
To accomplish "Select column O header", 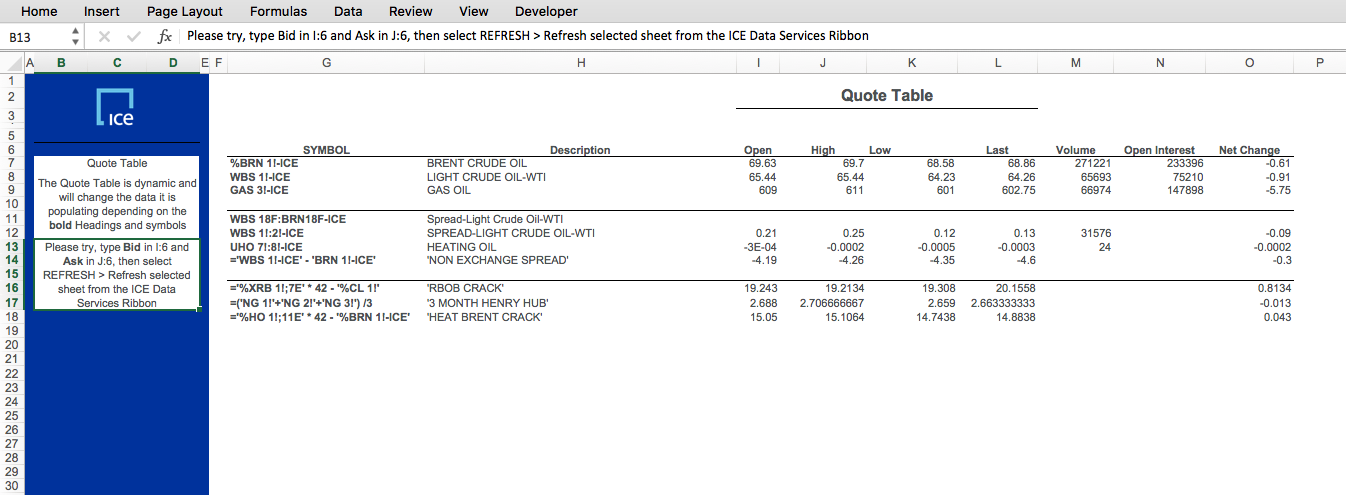I will 1250,63.
